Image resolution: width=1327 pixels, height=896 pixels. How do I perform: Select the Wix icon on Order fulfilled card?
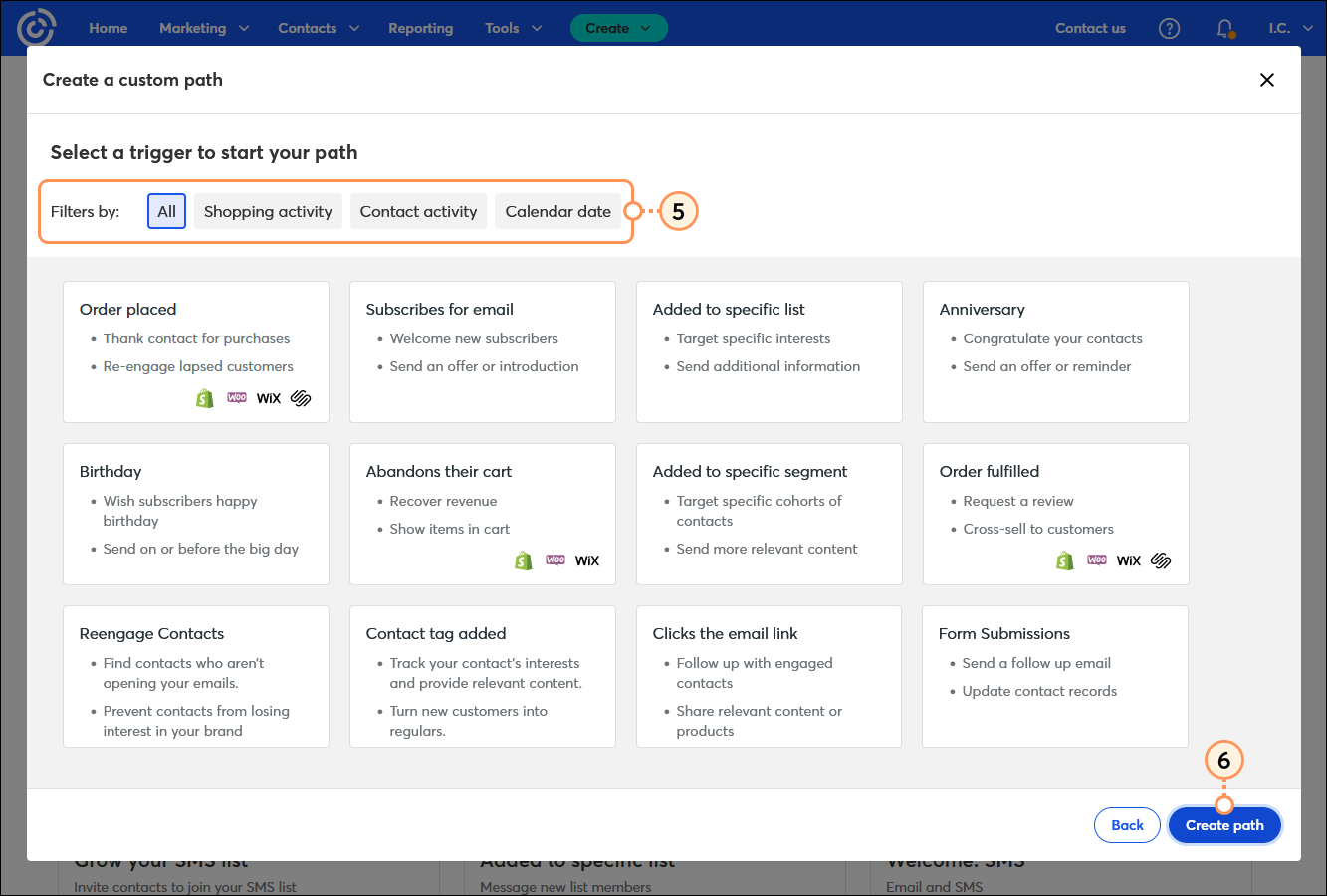pyautogui.click(x=1128, y=560)
